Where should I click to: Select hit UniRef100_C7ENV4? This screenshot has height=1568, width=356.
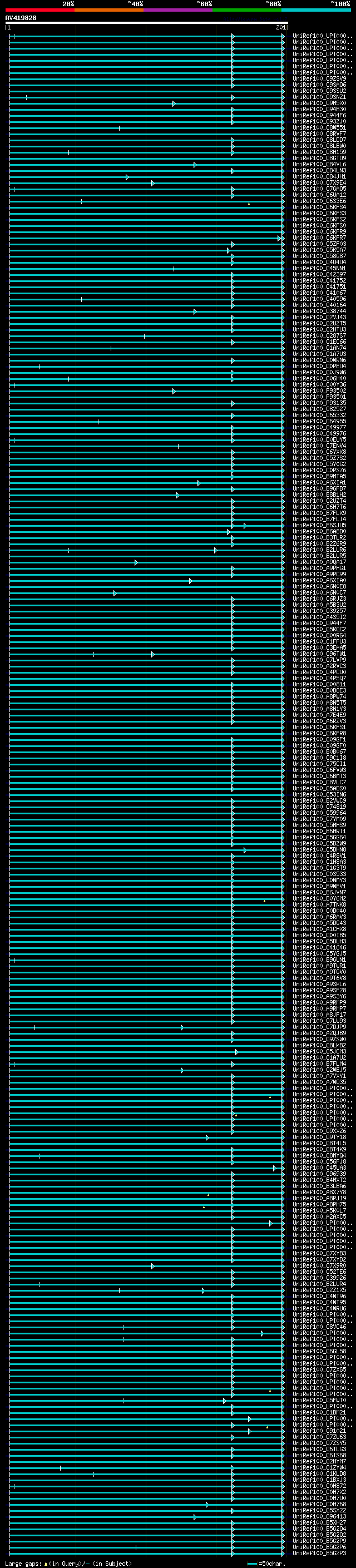click(319, 446)
